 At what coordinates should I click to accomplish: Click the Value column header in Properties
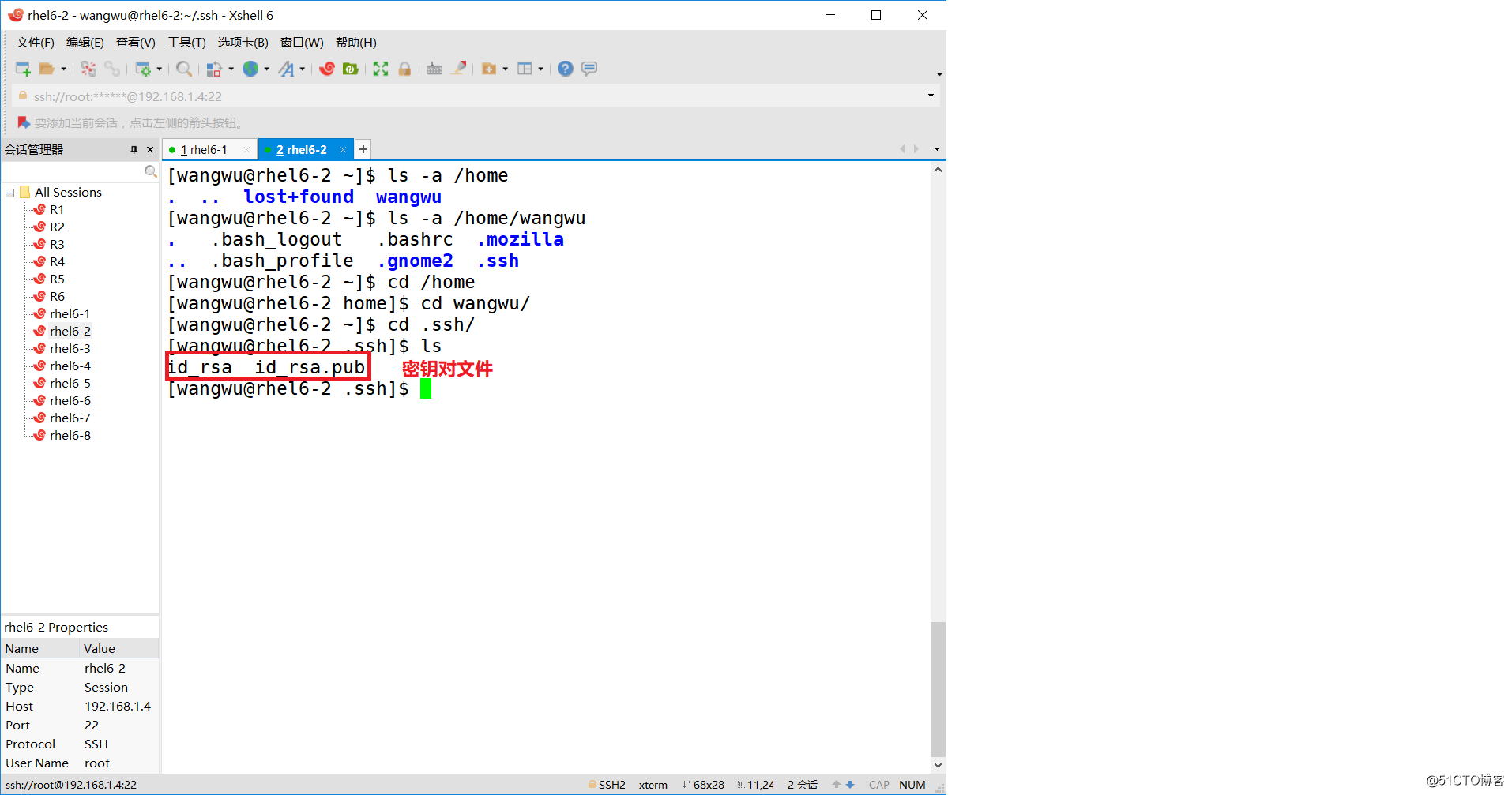coord(119,649)
